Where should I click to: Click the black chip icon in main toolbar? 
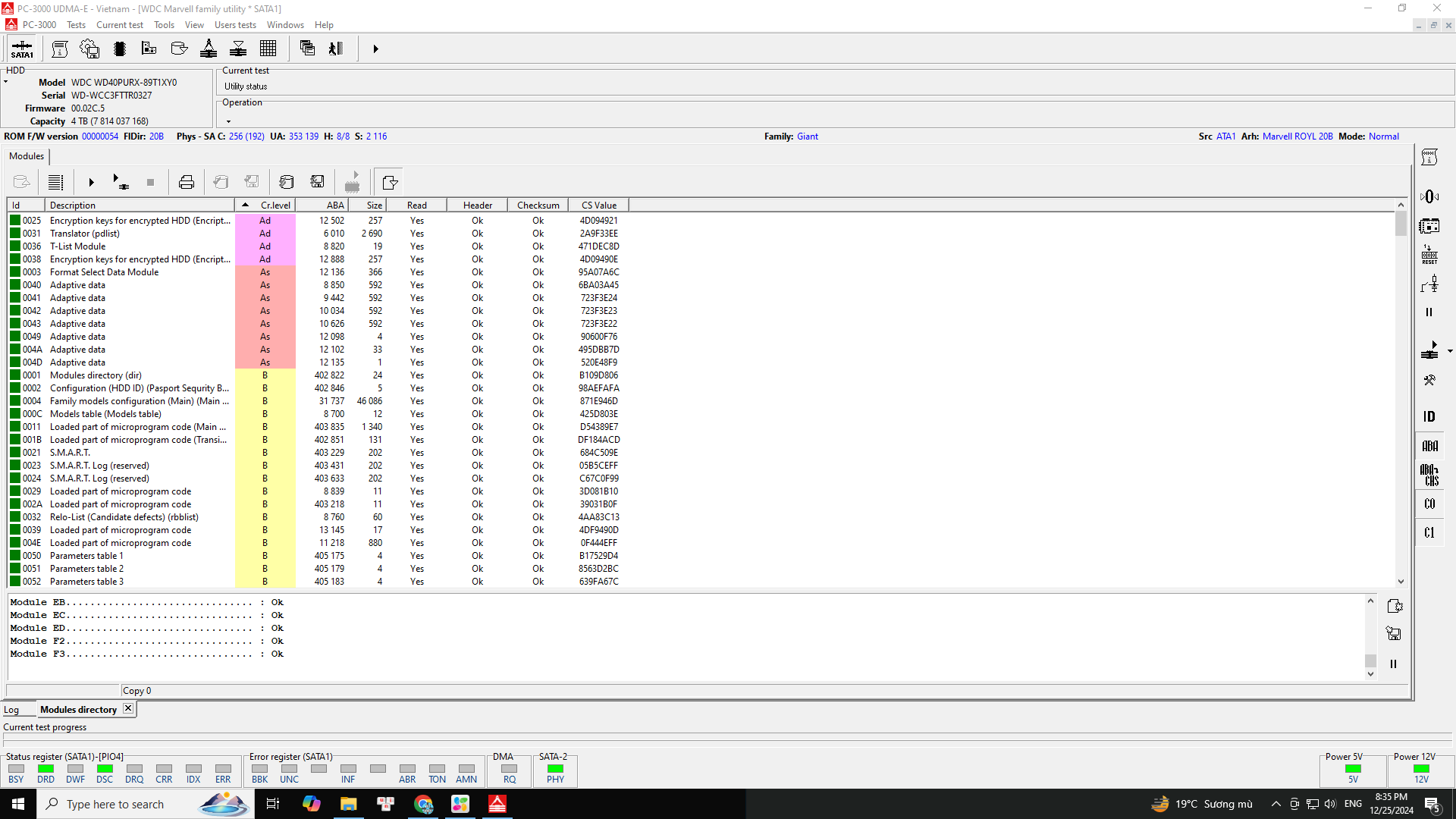119,49
